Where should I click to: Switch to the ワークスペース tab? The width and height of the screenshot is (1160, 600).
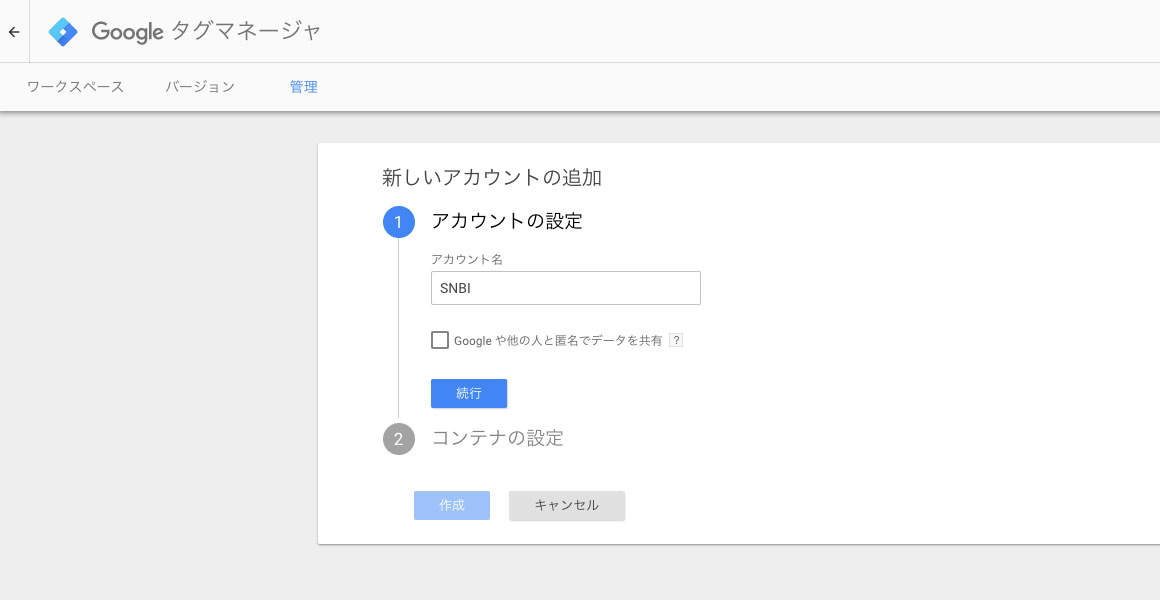pos(75,87)
